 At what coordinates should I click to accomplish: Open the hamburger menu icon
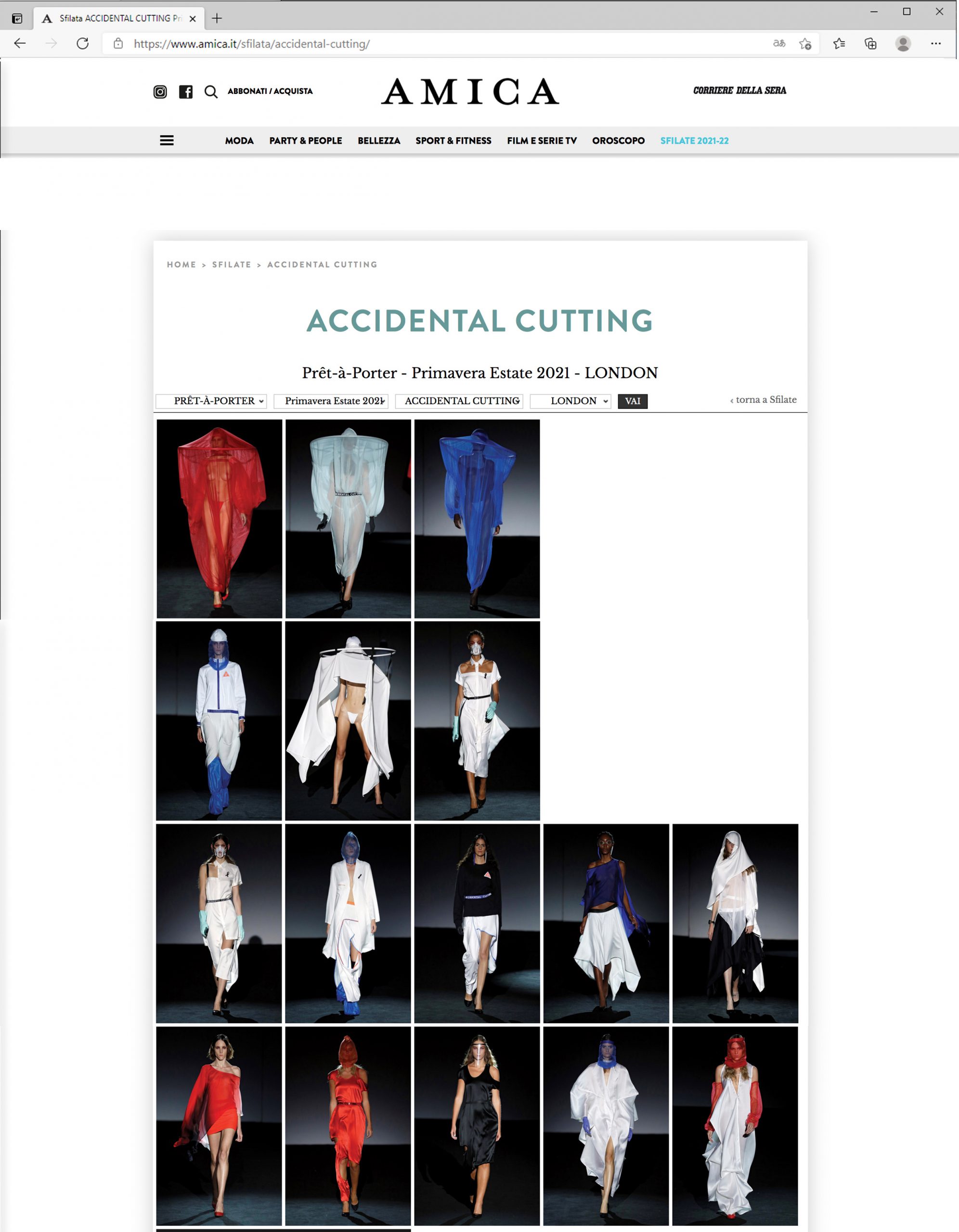(167, 141)
